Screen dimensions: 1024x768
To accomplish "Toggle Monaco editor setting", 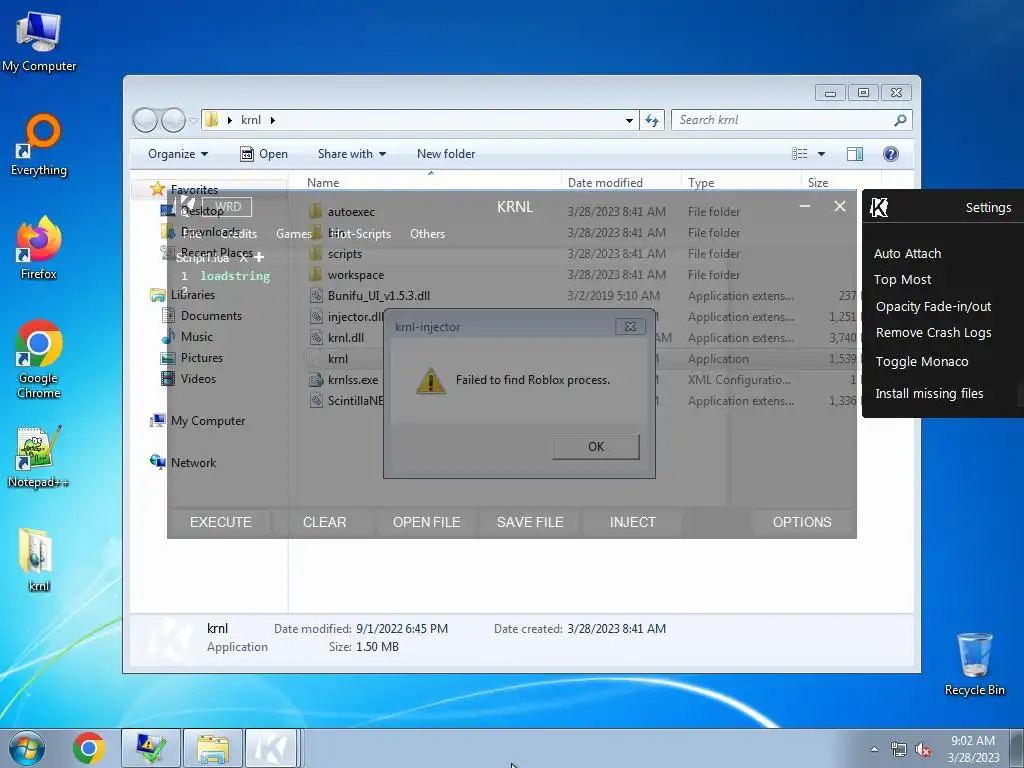I will click(x=921, y=361).
